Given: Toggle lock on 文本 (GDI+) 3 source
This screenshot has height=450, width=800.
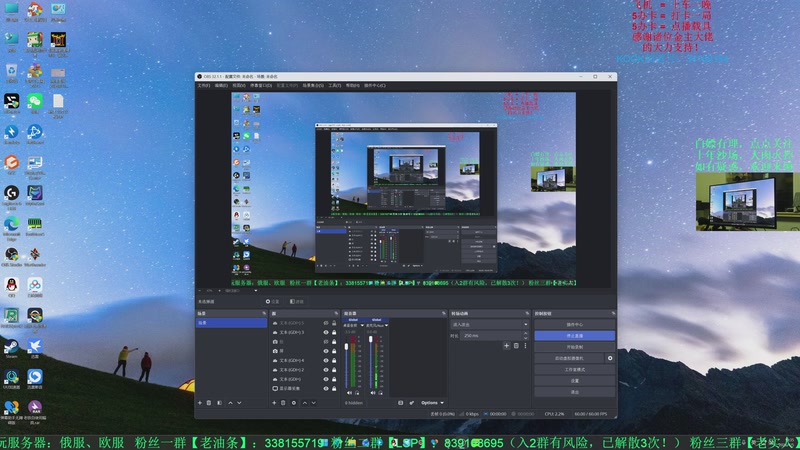Looking at the screenshot, I should pos(334,332).
